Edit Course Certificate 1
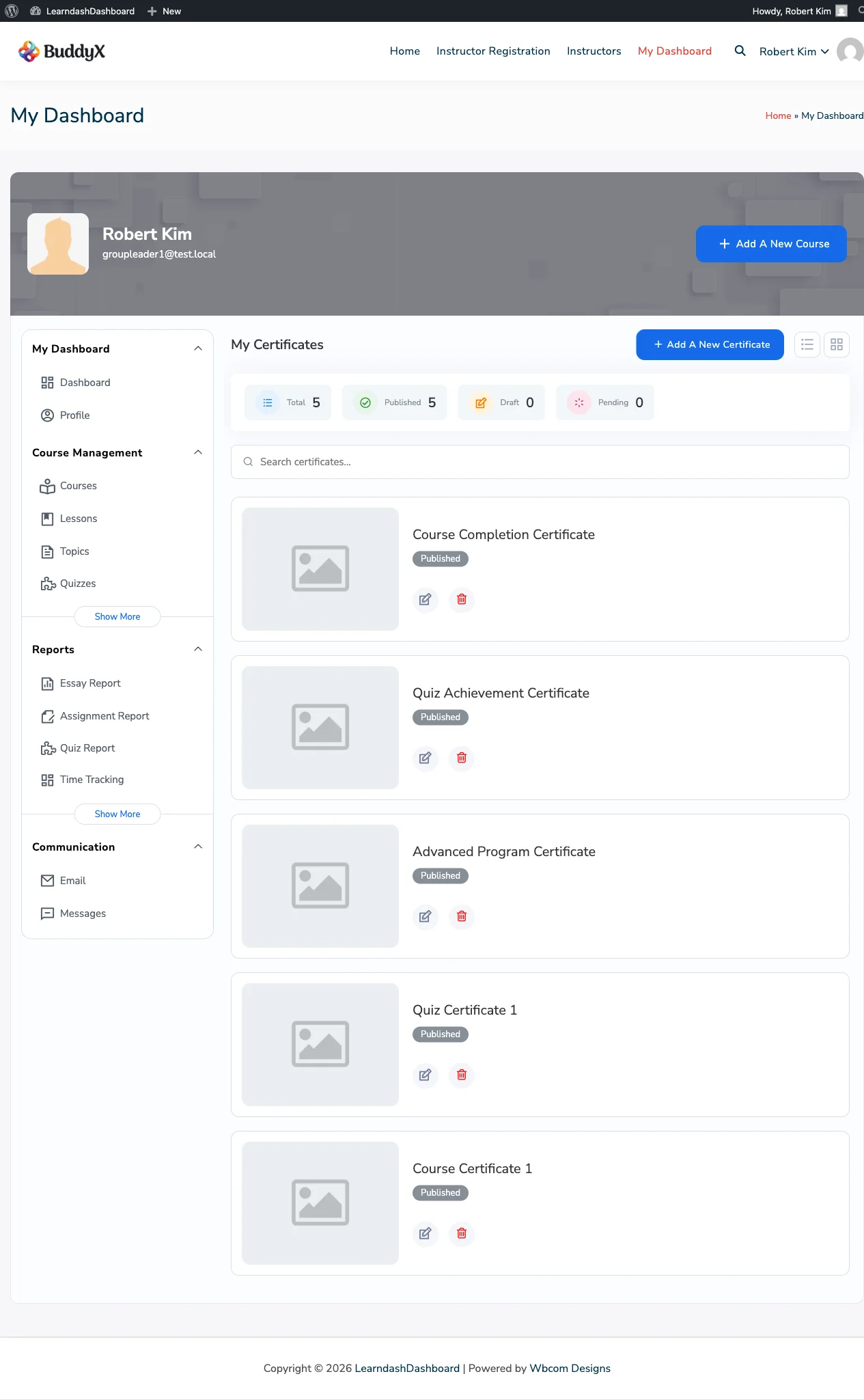The width and height of the screenshot is (864, 1400). 425,1233
